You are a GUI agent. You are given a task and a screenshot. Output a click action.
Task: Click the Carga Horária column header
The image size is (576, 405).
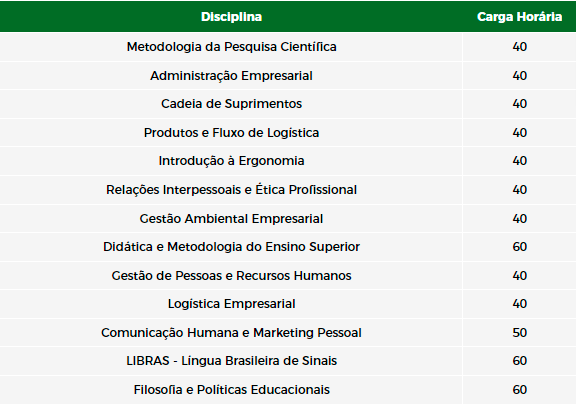[519, 17]
